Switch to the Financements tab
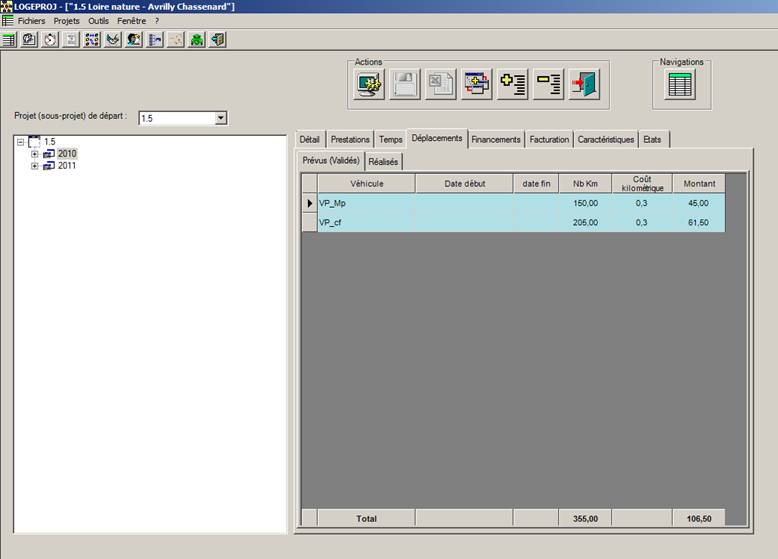 pyautogui.click(x=495, y=139)
